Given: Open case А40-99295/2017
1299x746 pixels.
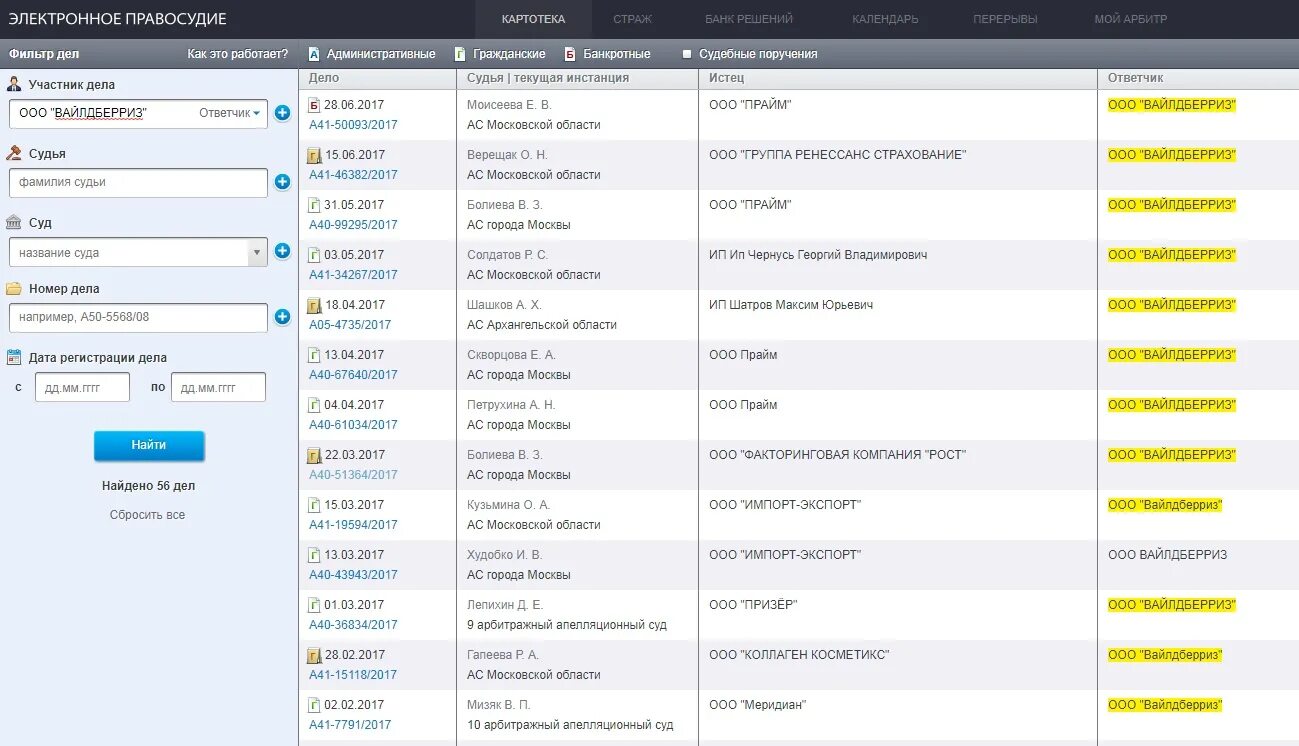Looking at the screenshot, I should [x=353, y=225].
